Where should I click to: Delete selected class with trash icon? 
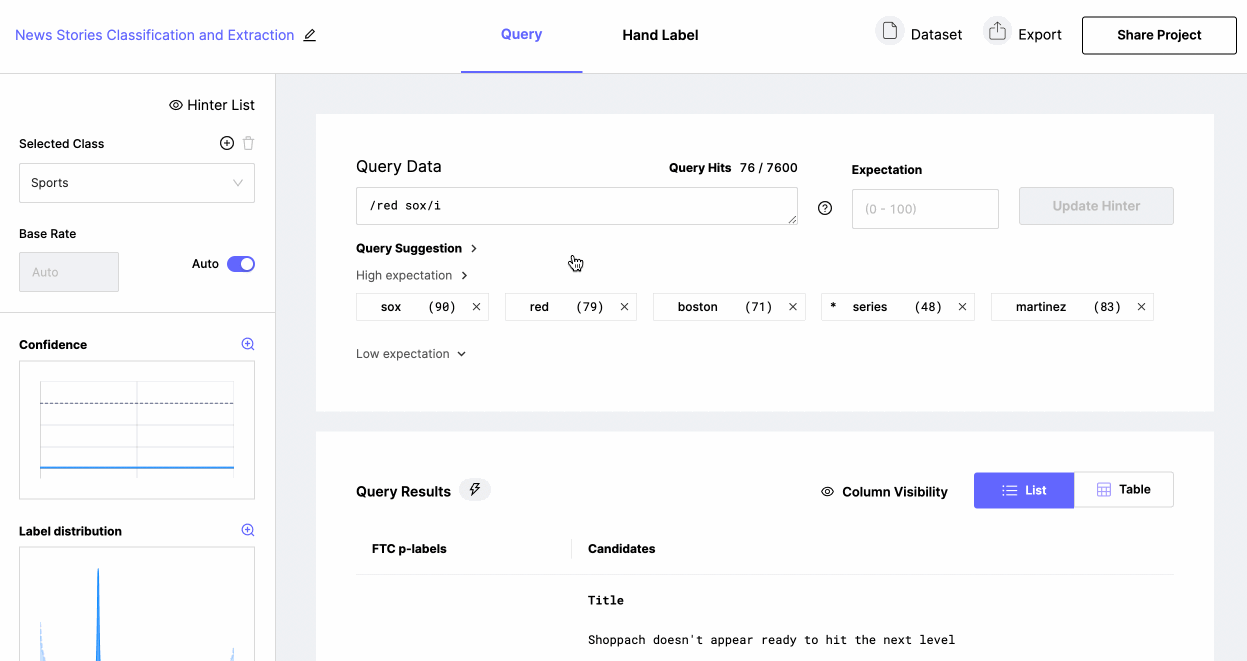pos(248,143)
